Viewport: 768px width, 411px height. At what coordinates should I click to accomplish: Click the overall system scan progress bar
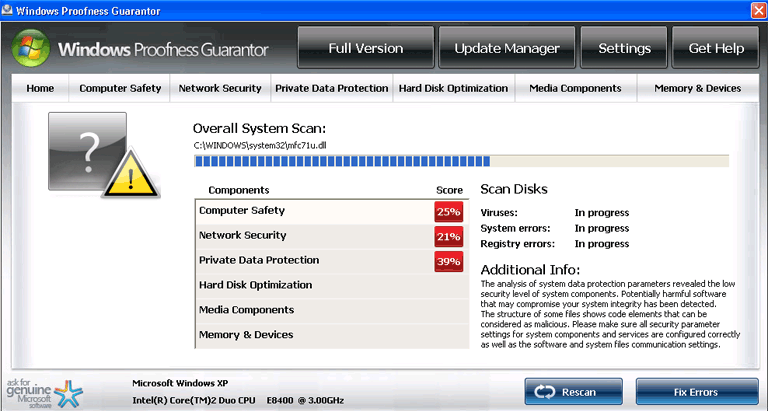point(460,160)
